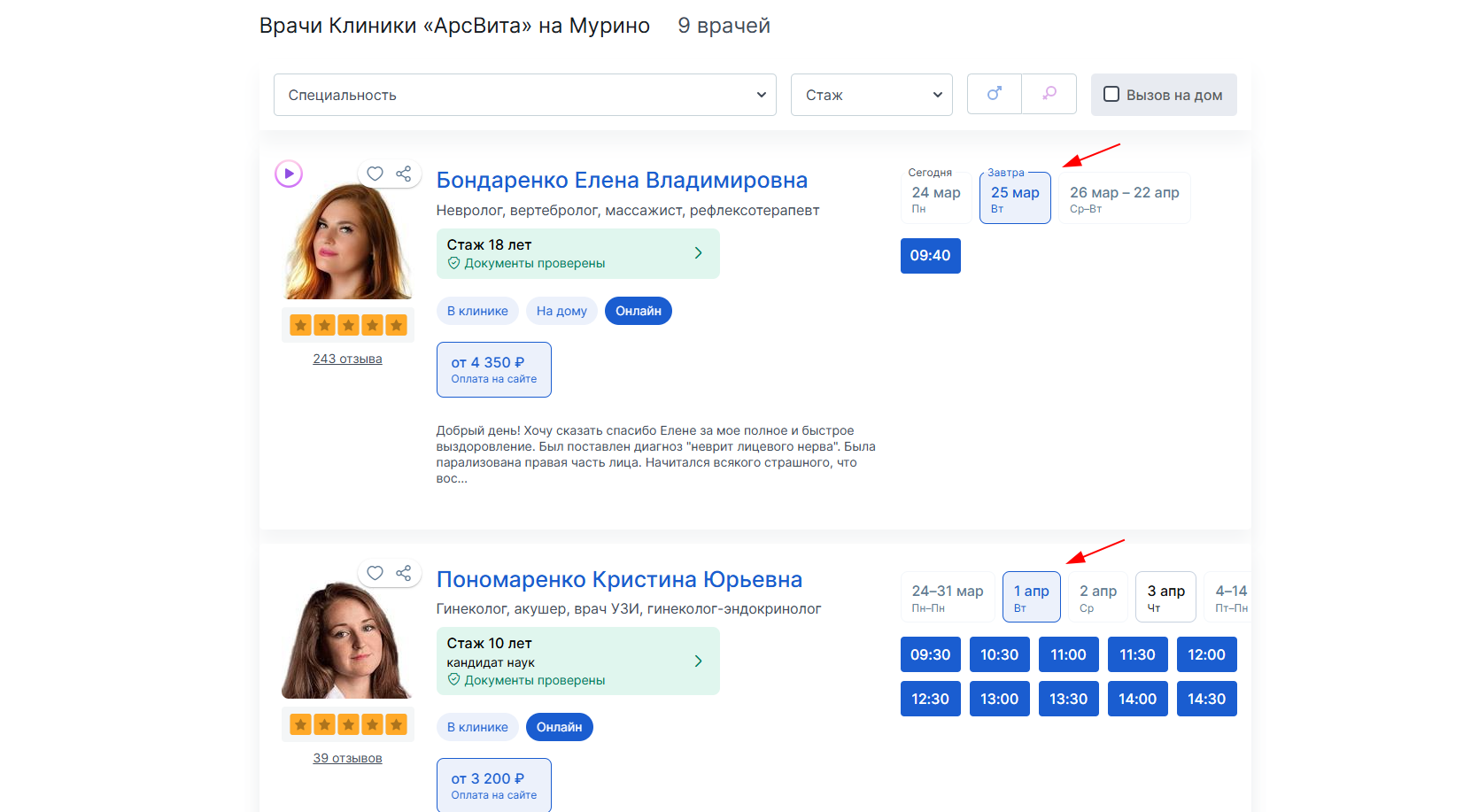Book the 10:30 time slot
The image size is (1471, 812).
click(1000, 654)
